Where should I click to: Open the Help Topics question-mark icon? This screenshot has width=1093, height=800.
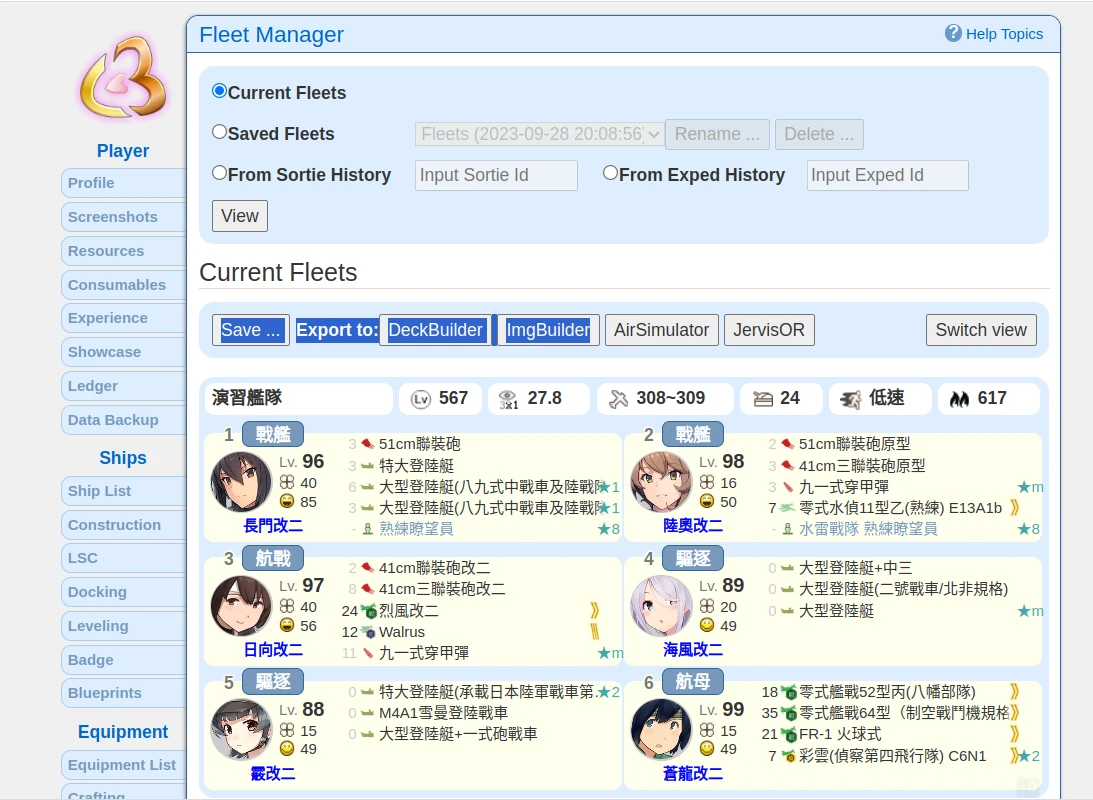coord(953,33)
